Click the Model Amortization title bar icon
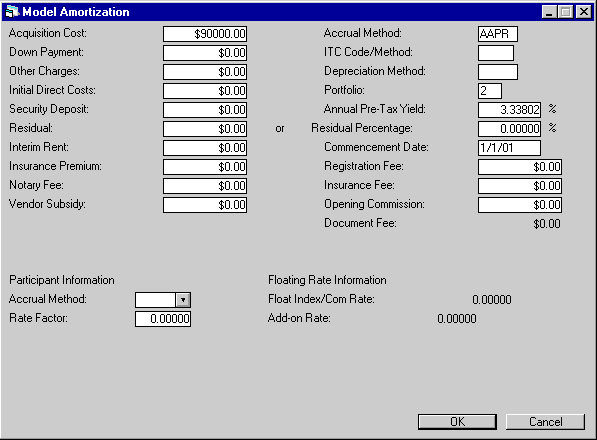This screenshot has height=440, width=597. point(12,12)
